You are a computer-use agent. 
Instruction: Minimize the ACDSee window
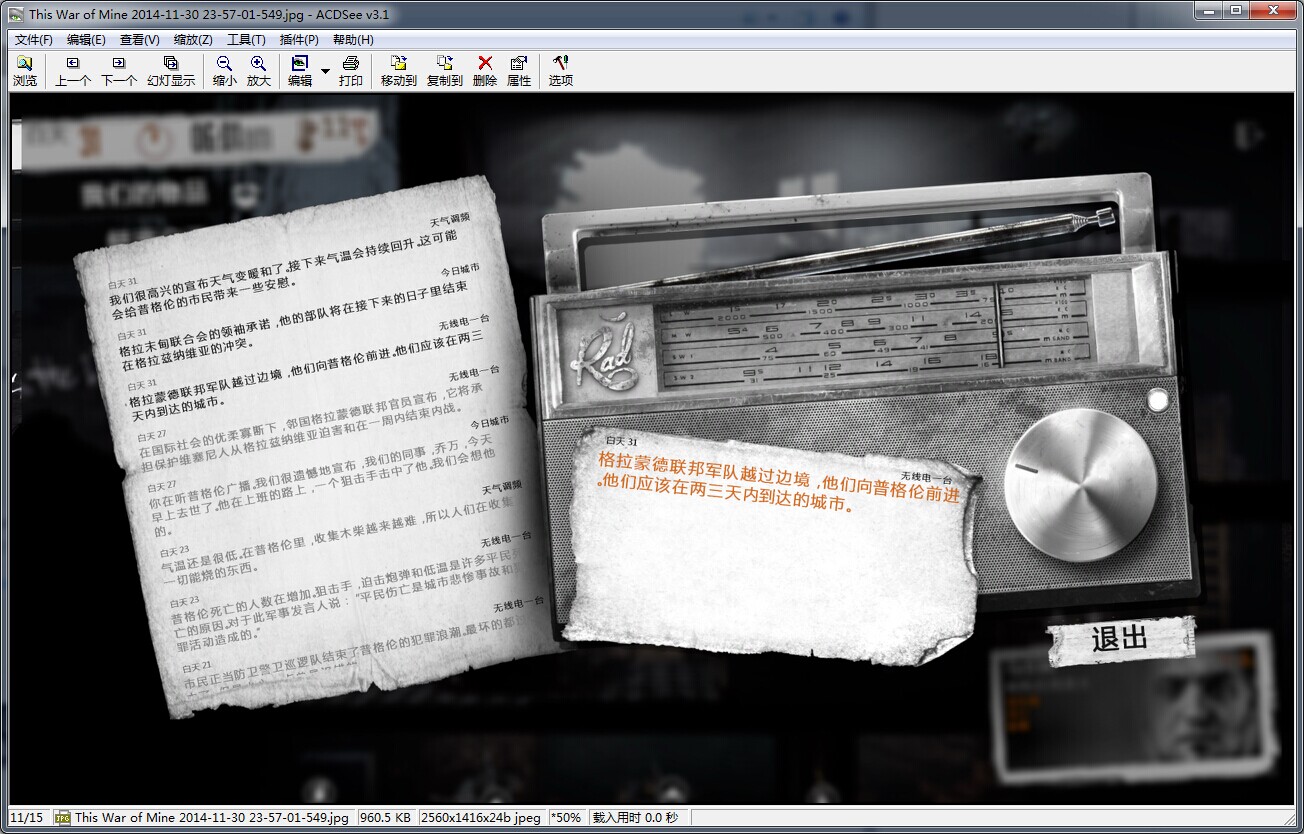[1208, 11]
